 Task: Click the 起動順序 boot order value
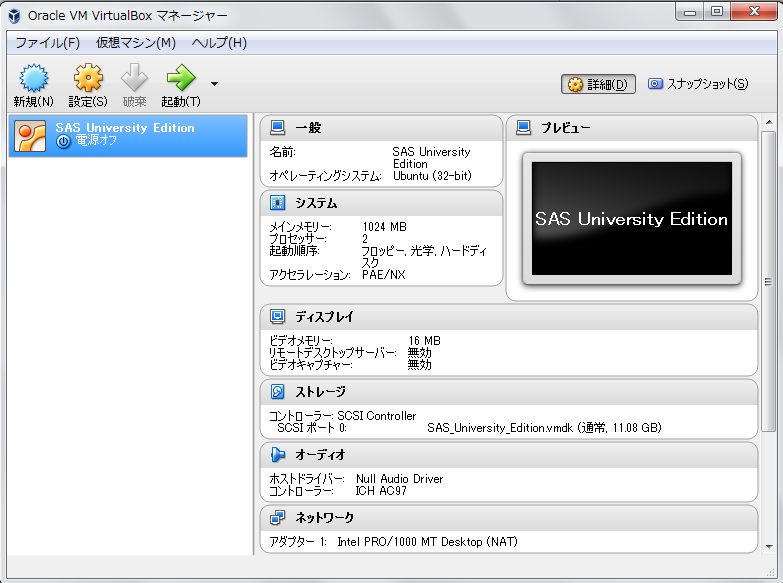pyautogui.click(x=423, y=256)
